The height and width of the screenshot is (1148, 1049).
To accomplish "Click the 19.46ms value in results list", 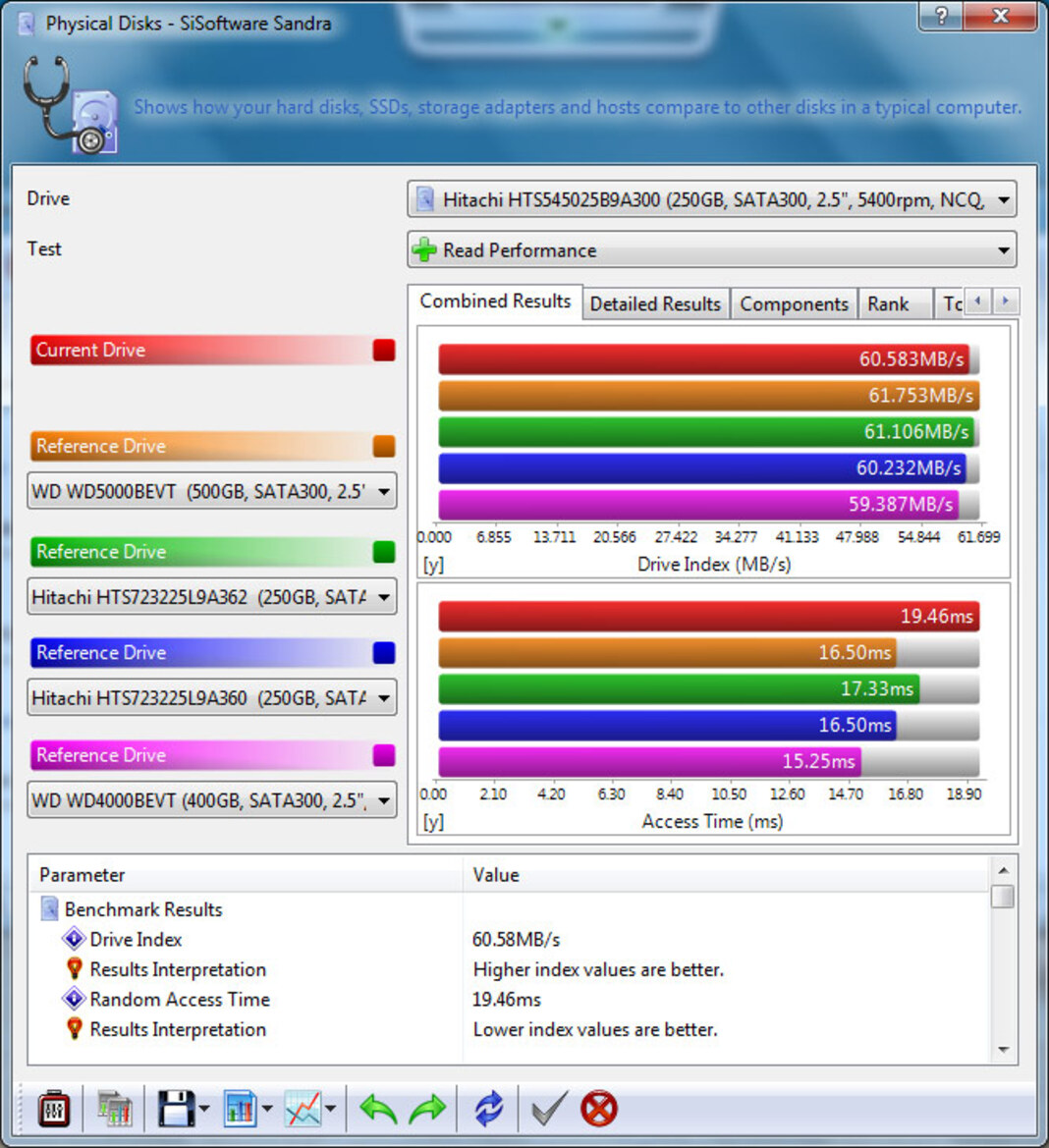I will [507, 1000].
